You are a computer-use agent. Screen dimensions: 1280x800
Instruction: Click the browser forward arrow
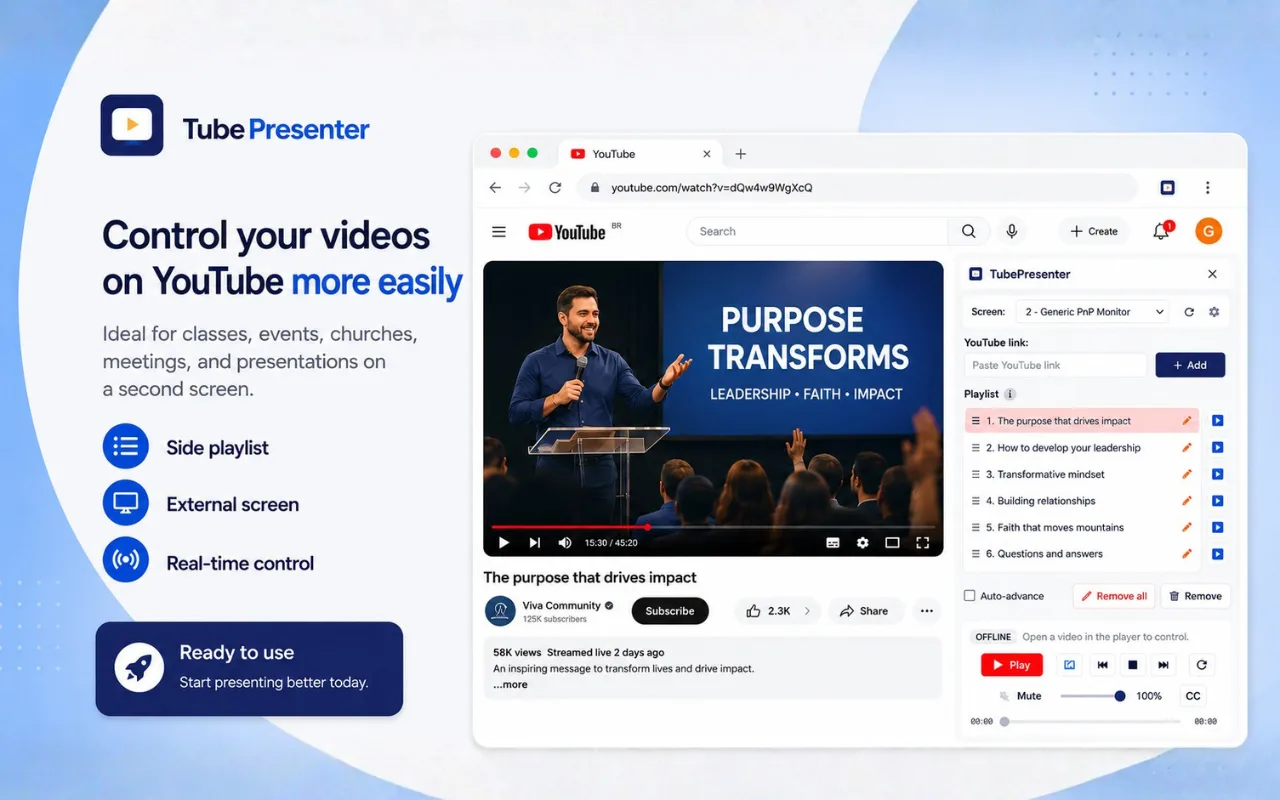524,187
